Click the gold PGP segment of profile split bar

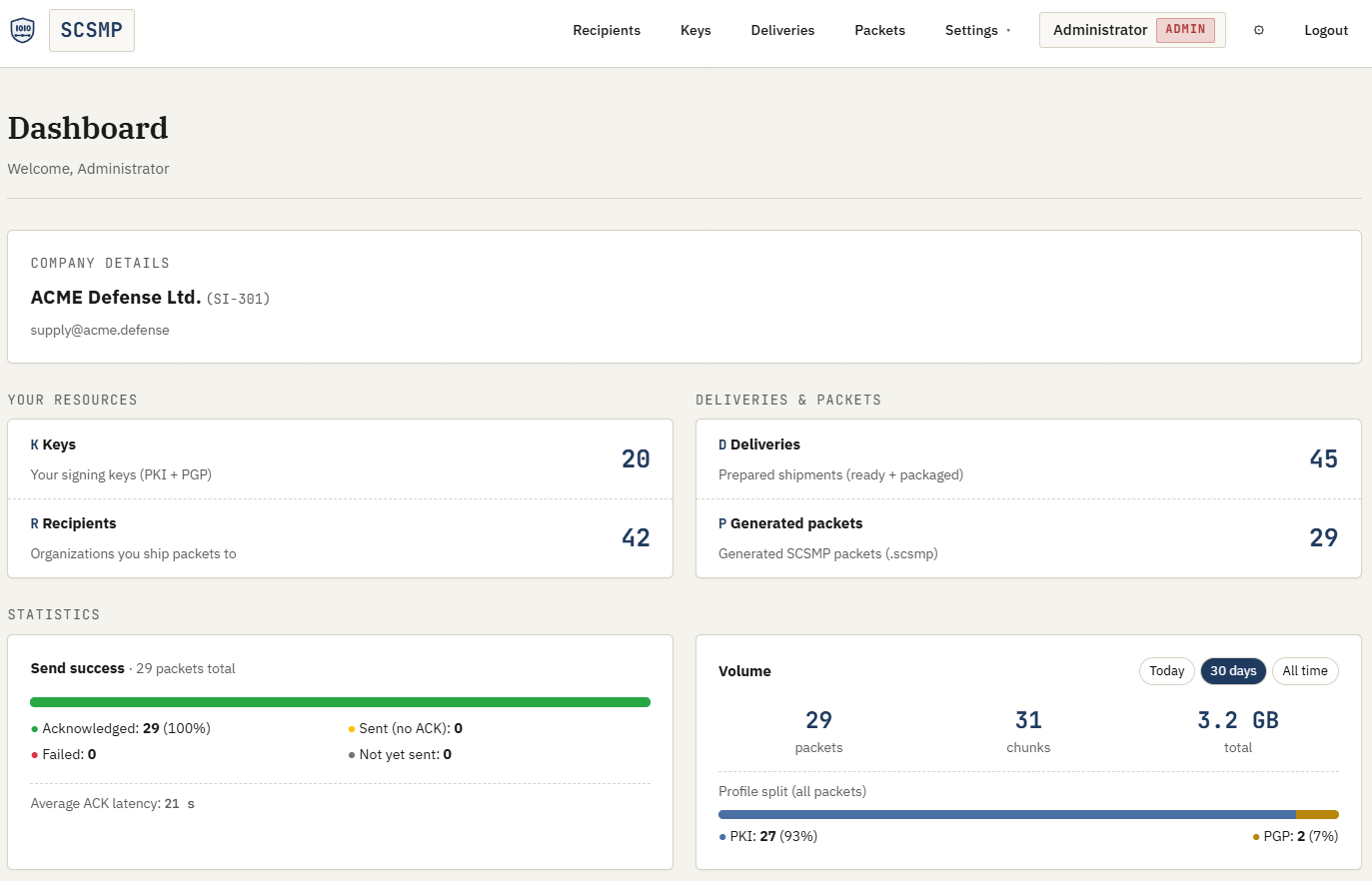coord(1317,815)
